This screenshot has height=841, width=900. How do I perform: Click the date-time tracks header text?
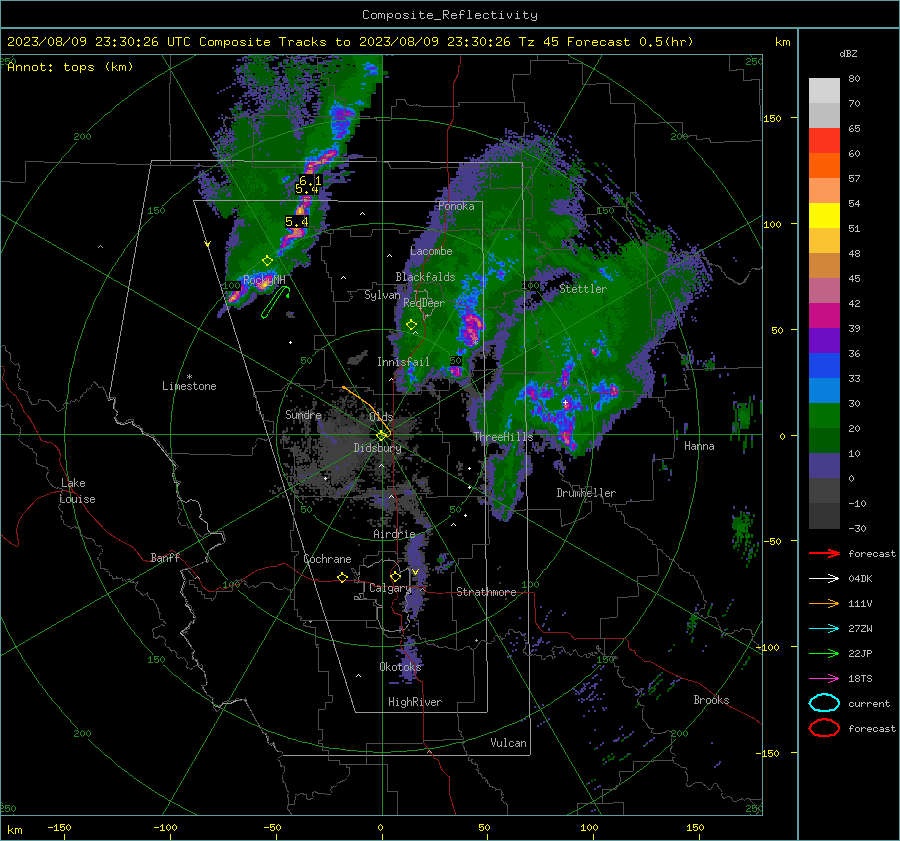(350, 42)
